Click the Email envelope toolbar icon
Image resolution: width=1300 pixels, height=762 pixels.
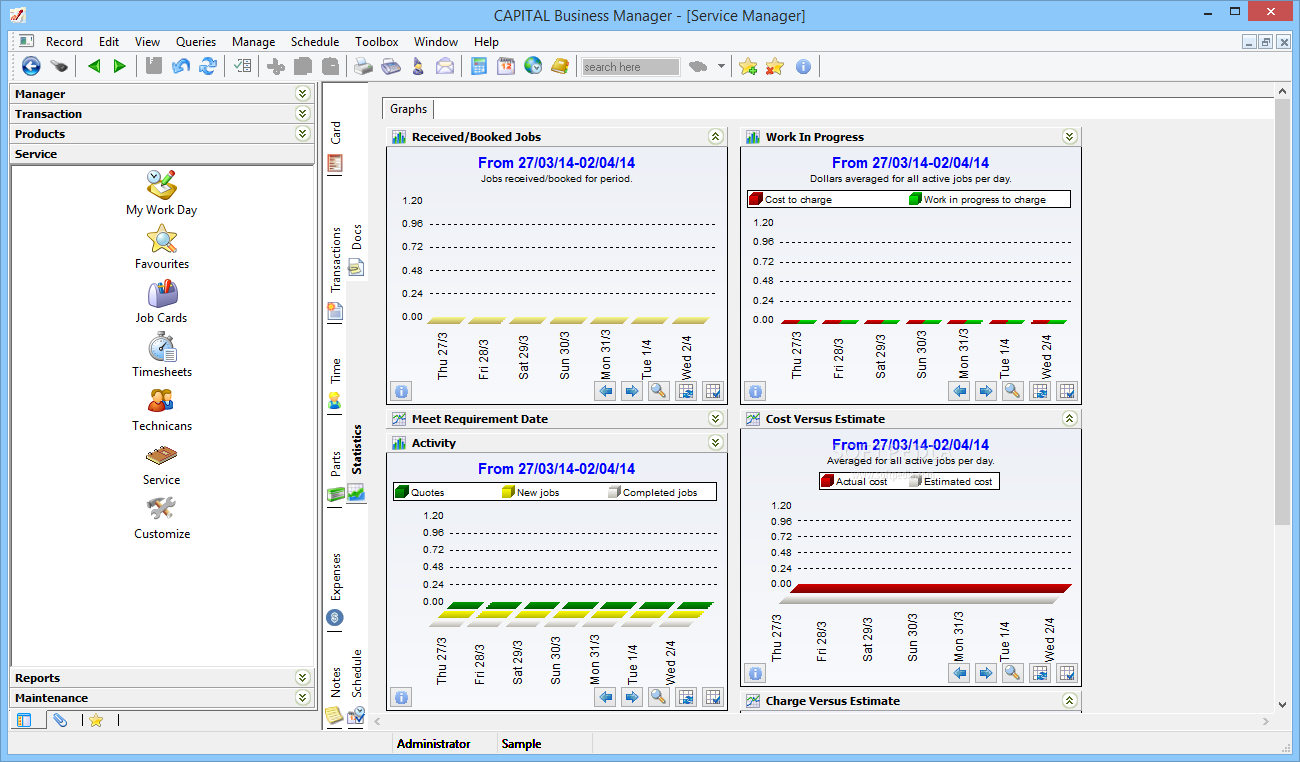coord(444,67)
